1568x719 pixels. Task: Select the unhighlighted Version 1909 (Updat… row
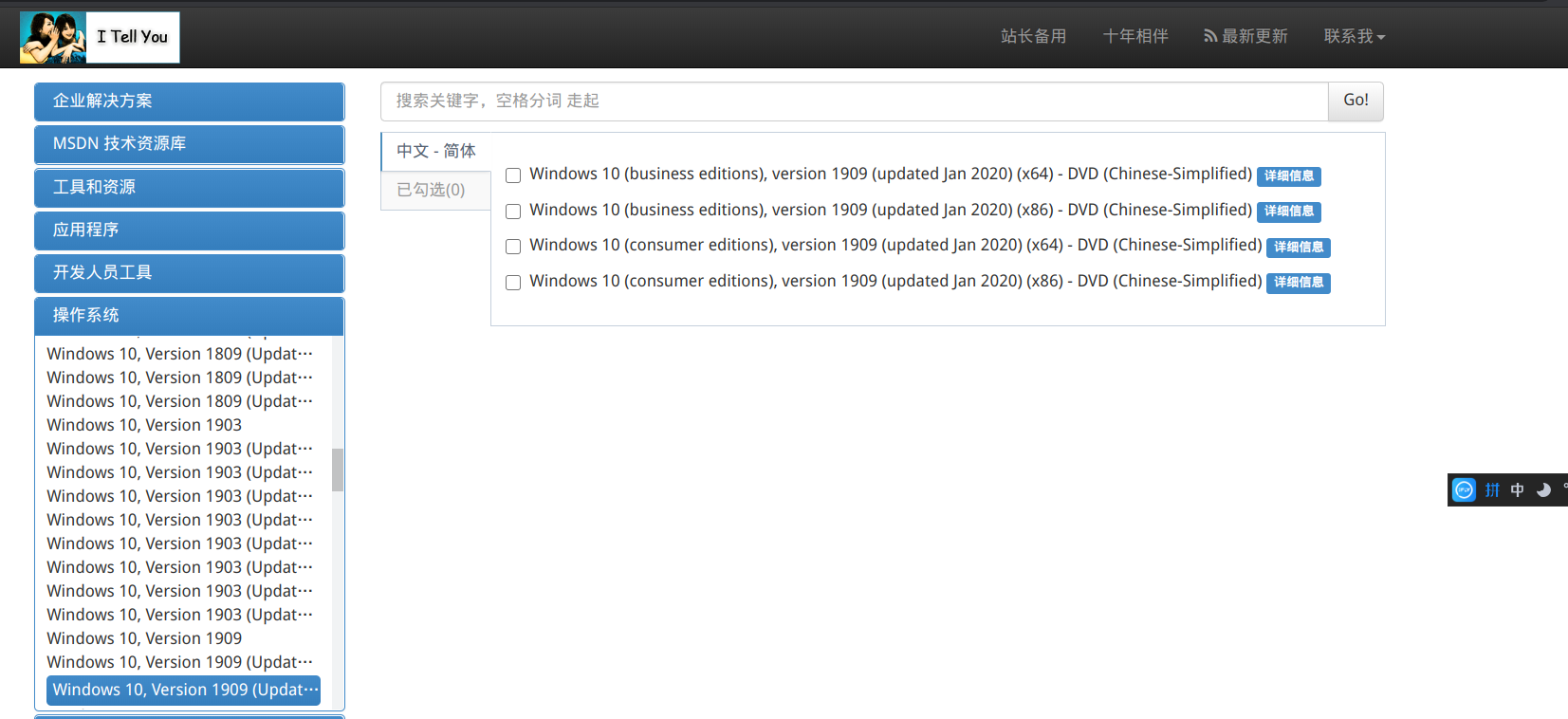point(180,662)
